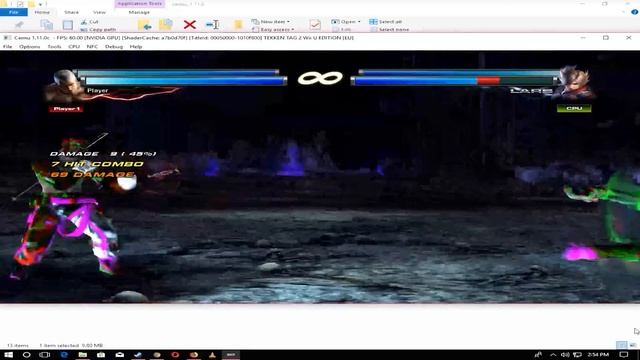Click the "7 HIT COMBO" game text
Image resolution: width=640 pixels, height=360 pixels.
98,164
